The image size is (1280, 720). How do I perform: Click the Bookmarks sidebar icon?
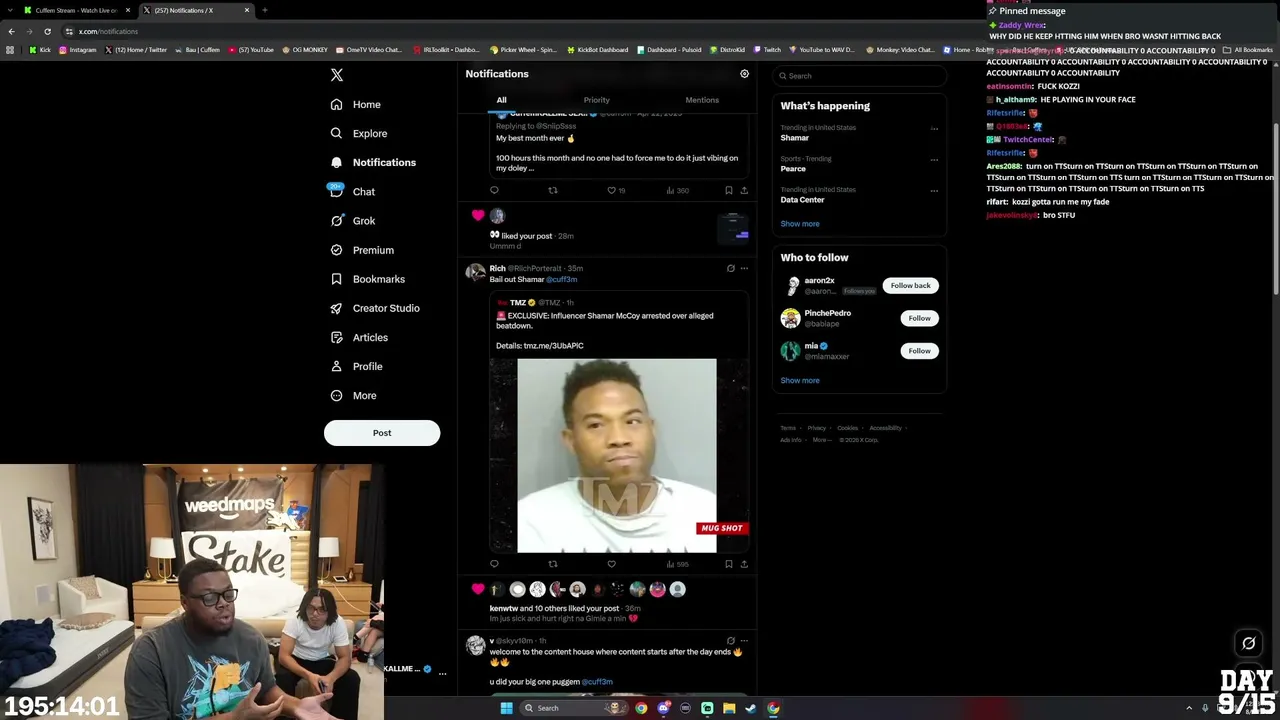[x=336, y=279]
